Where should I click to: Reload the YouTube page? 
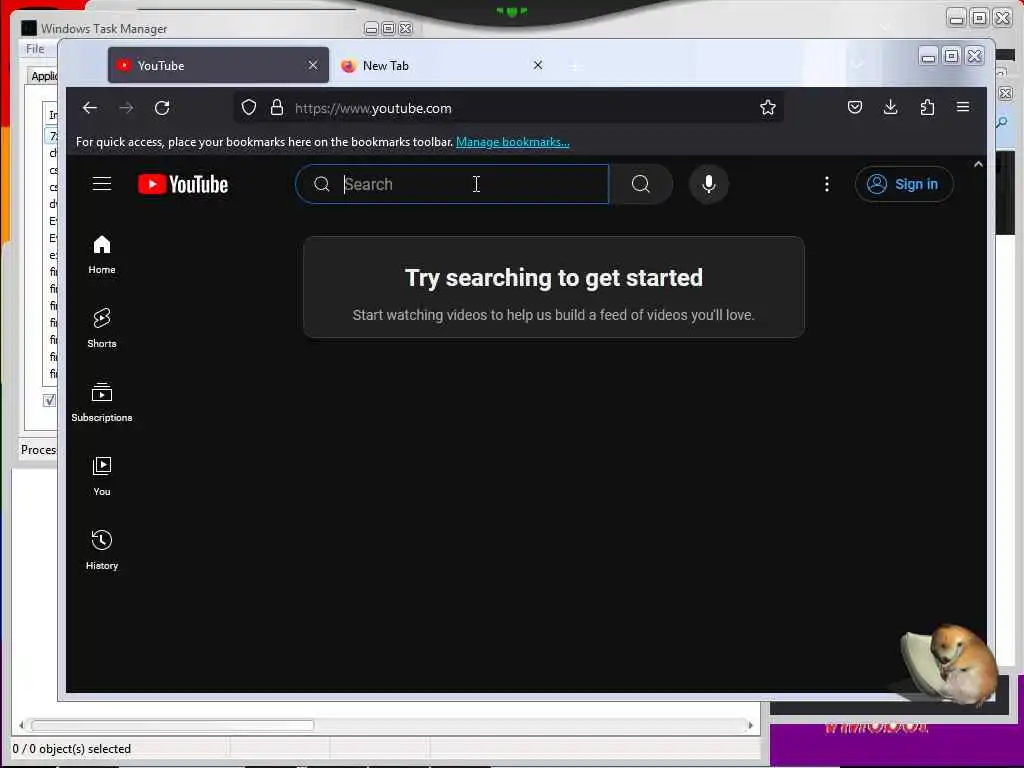point(162,108)
